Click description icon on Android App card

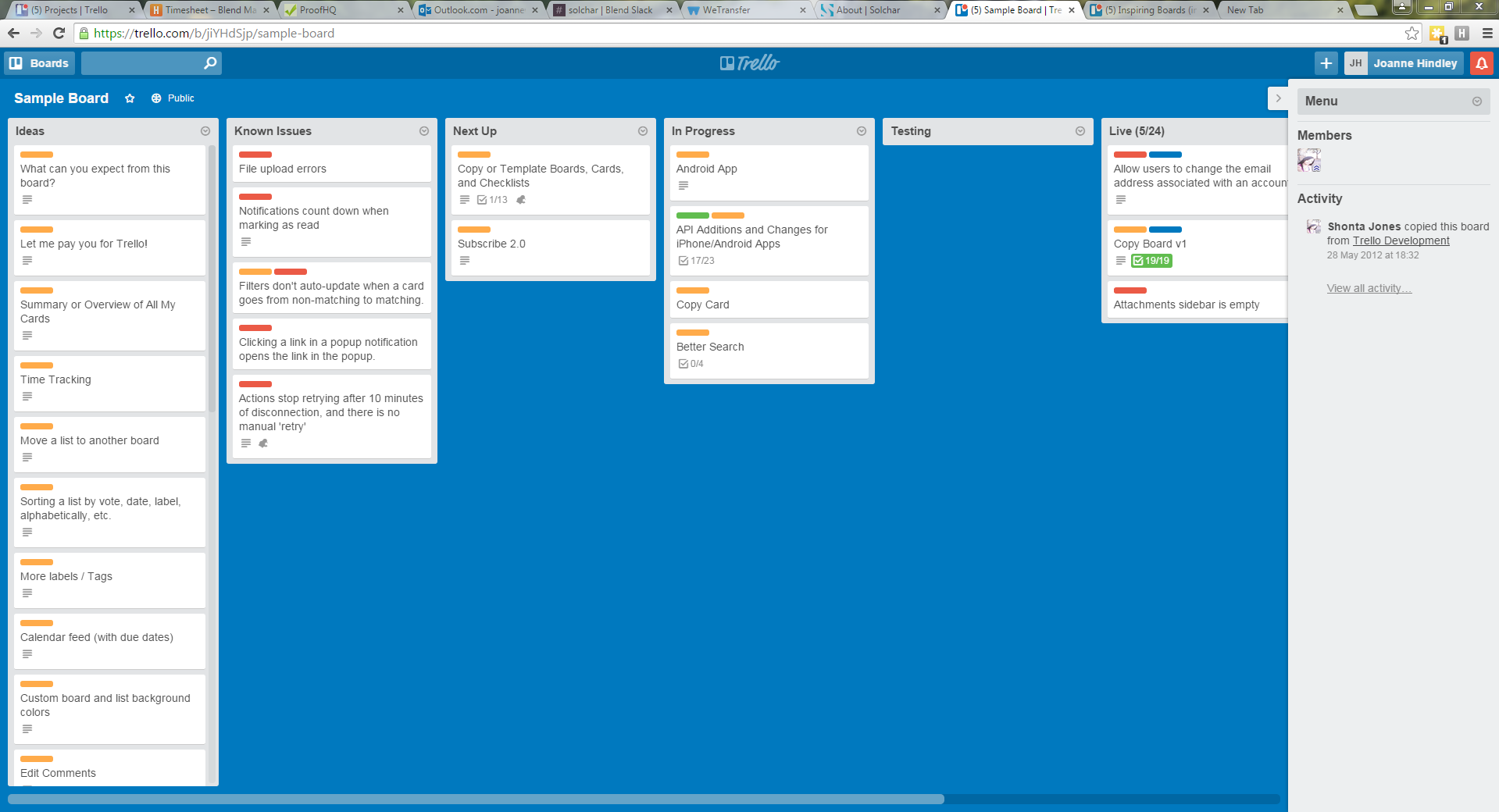(x=683, y=186)
